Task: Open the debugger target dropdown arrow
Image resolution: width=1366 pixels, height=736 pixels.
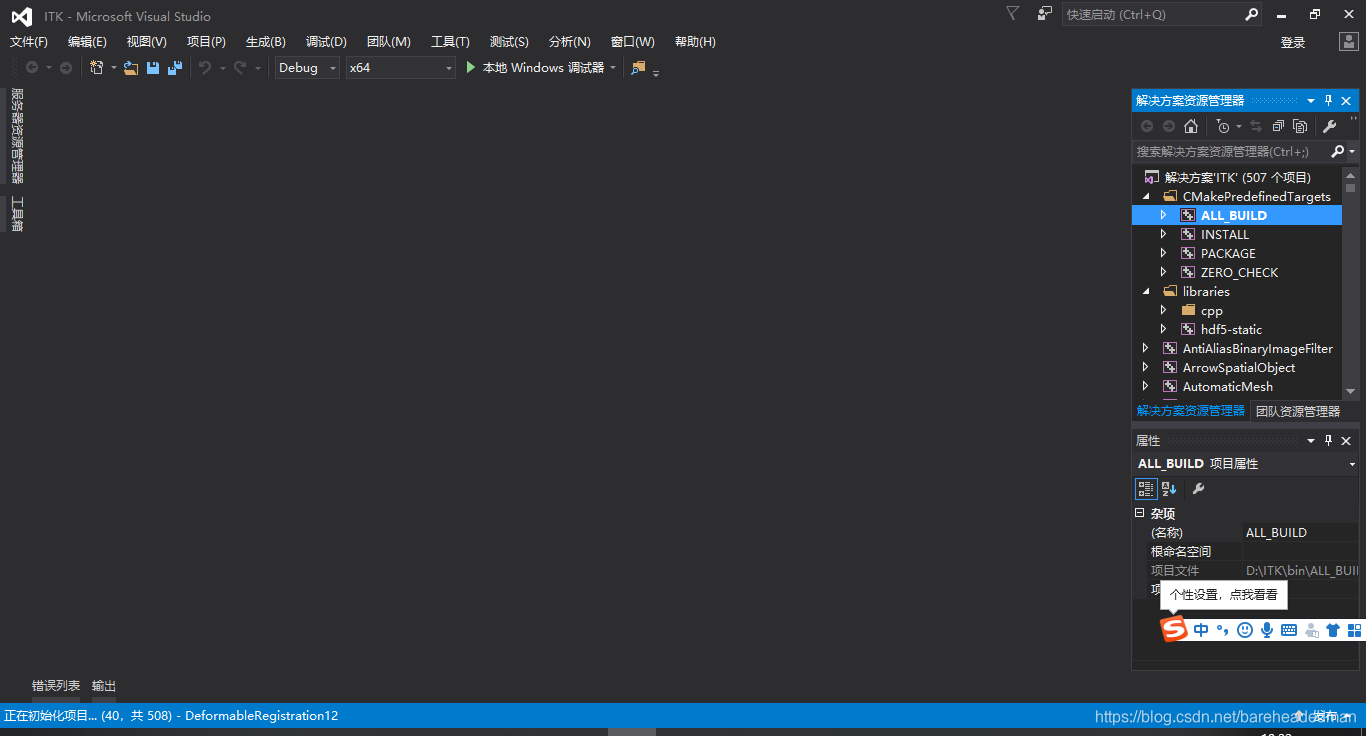Action: pos(613,68)
